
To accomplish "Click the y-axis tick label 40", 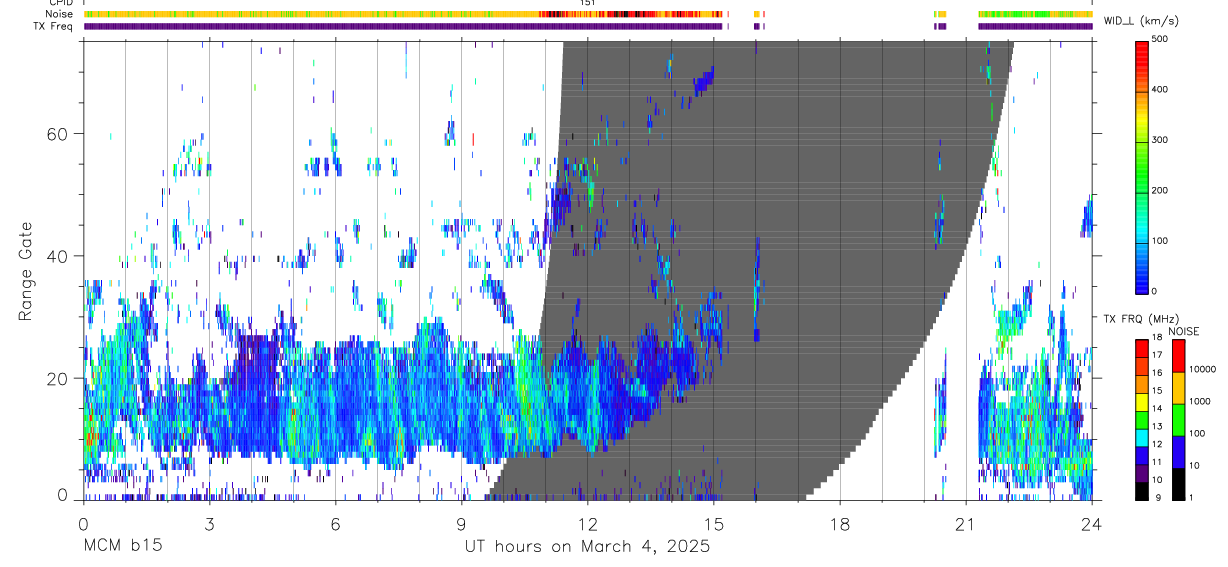I will 58,256.
